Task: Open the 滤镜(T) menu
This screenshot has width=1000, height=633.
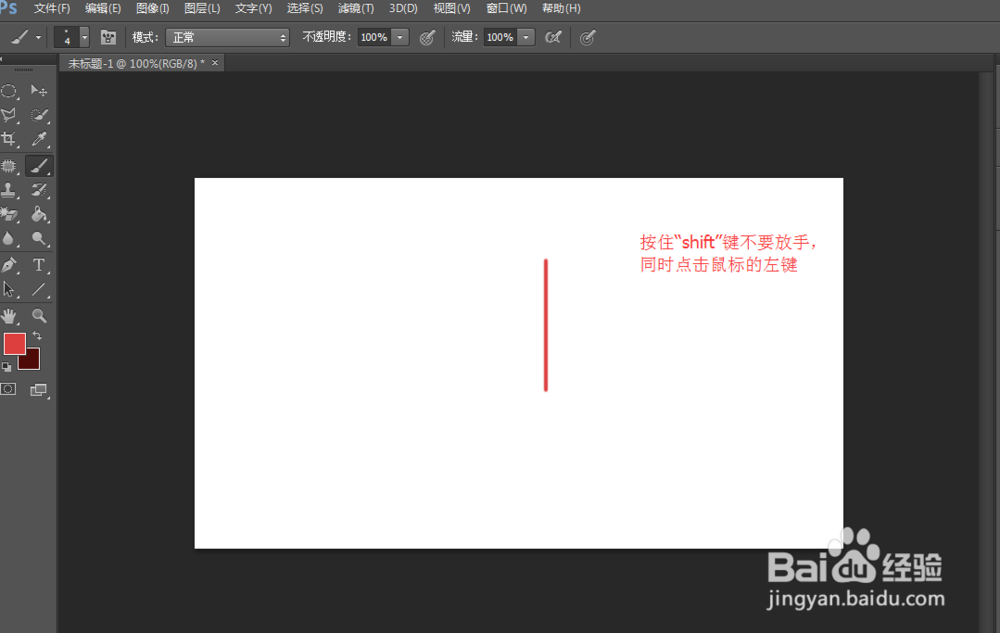Action: coord(356,8)
